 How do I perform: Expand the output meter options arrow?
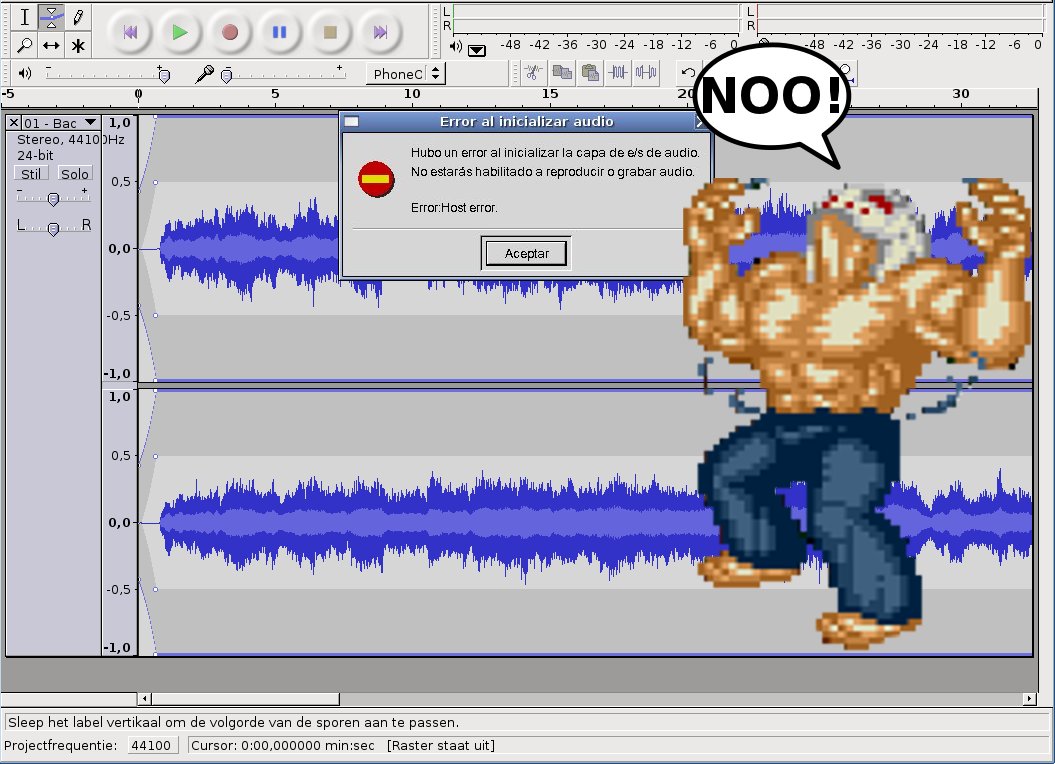coord(477,49)
